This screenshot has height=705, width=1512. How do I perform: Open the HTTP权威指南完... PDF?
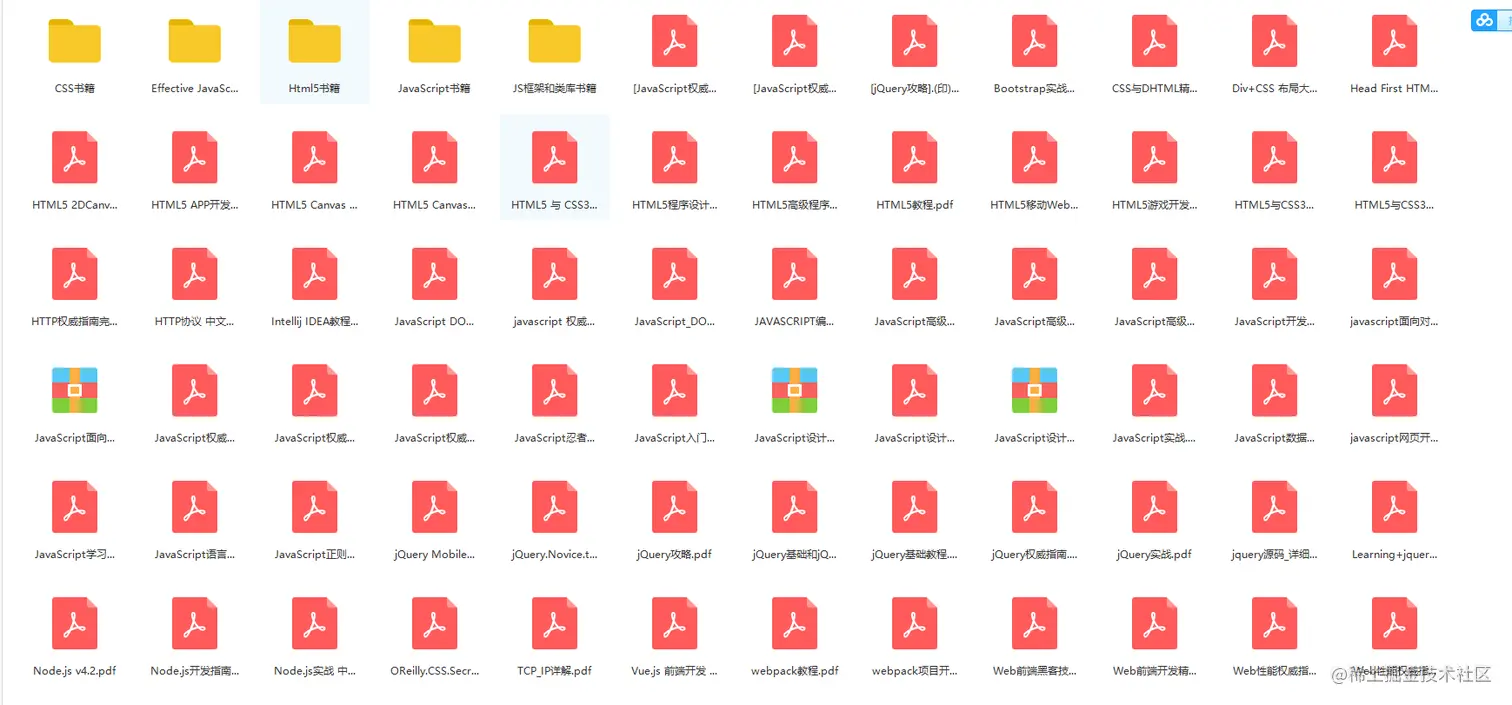(x=75, y=274)
